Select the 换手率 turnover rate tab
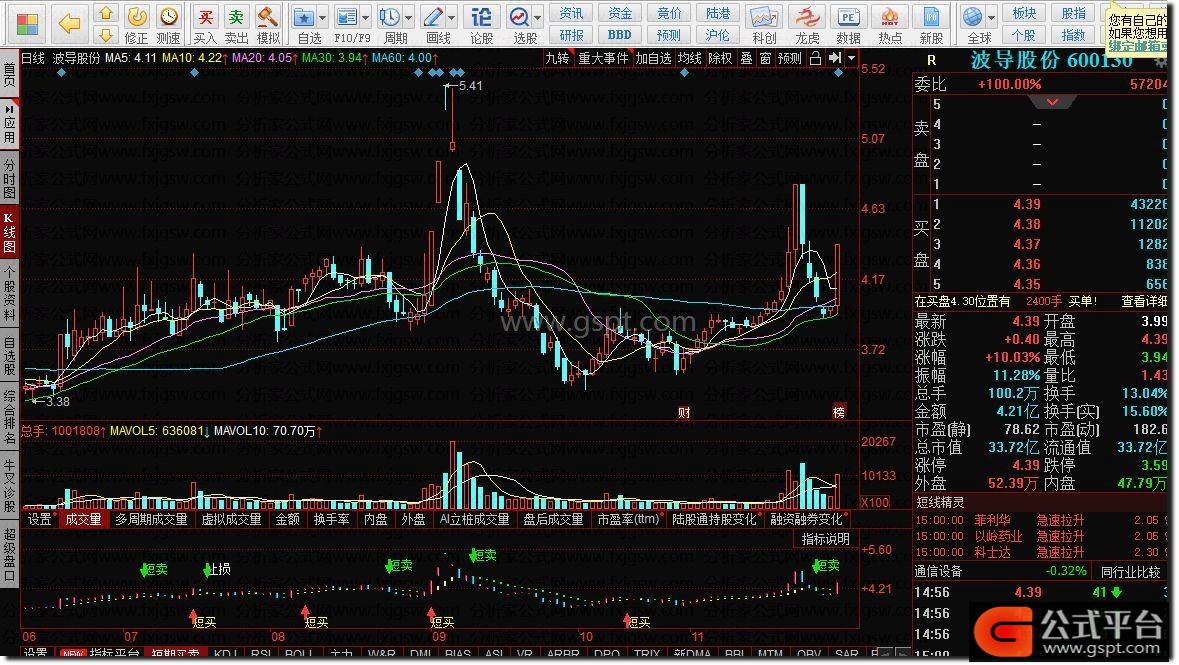The height and width of the screenshot is (665, 1179). click(331, 519)
